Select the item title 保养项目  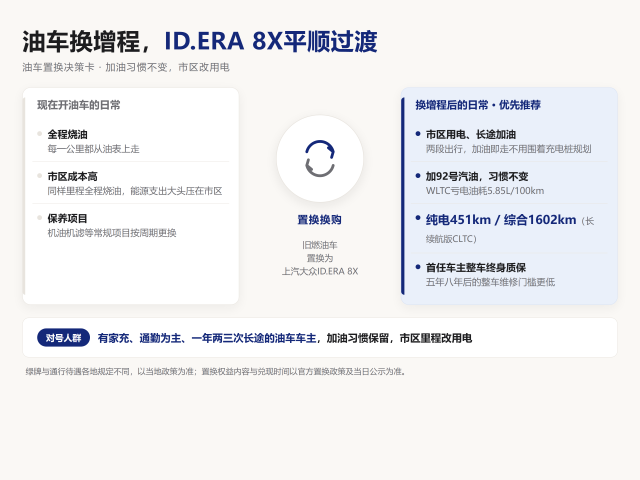[x=67, y=218]
